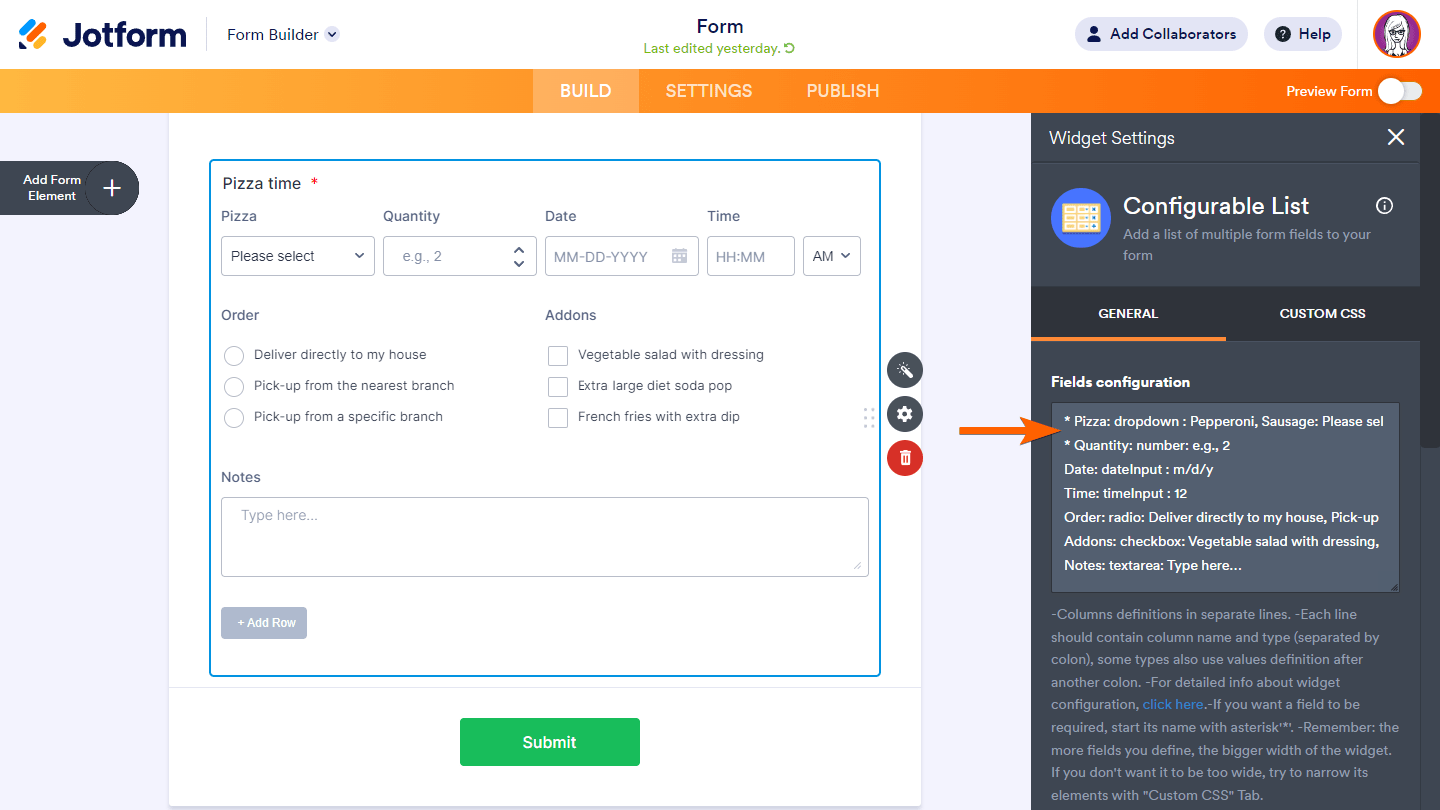The height and width of the screenshot is (810, 1440).
Task: Delete the widget with the trash icon
Action: pos(905,458)
